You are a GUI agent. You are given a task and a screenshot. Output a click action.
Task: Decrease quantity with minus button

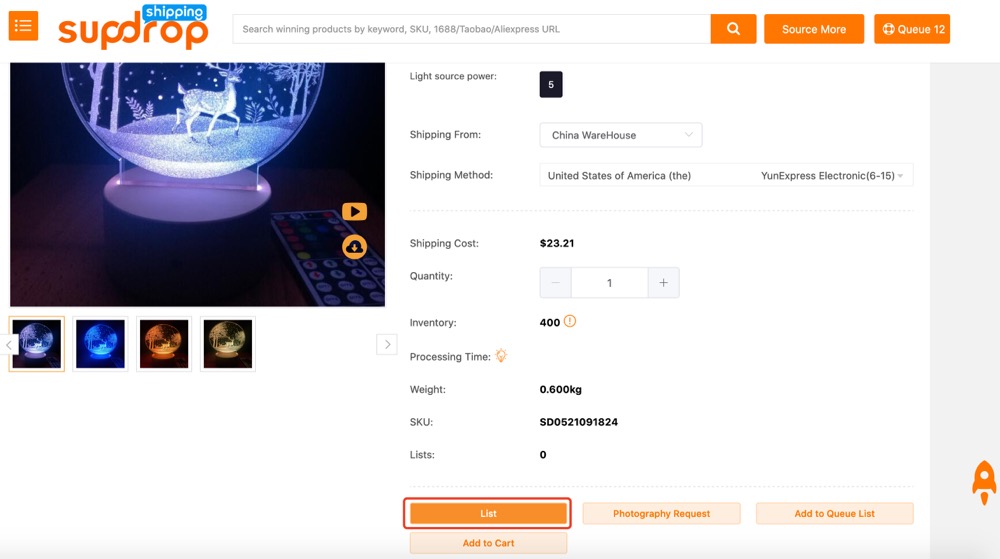555,282
